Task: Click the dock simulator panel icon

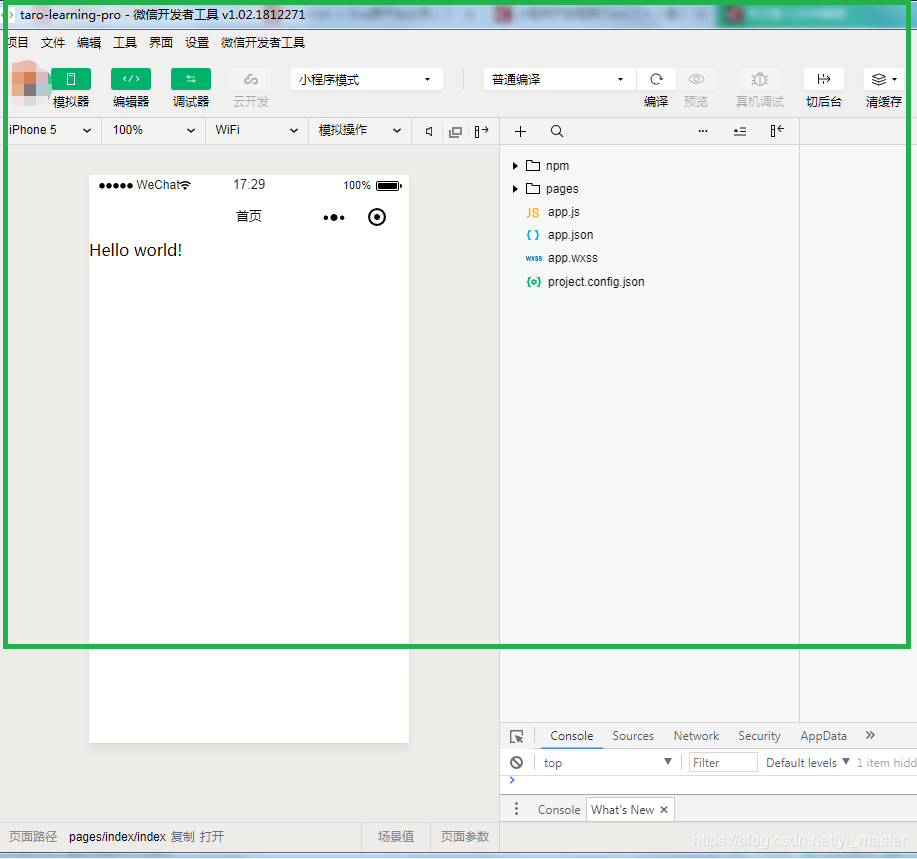Action: pos(481,131)
